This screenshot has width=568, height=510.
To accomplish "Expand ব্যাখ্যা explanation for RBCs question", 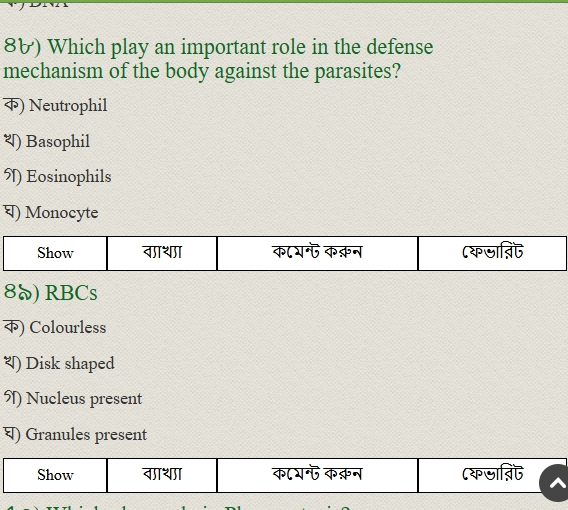I will 162,475.
